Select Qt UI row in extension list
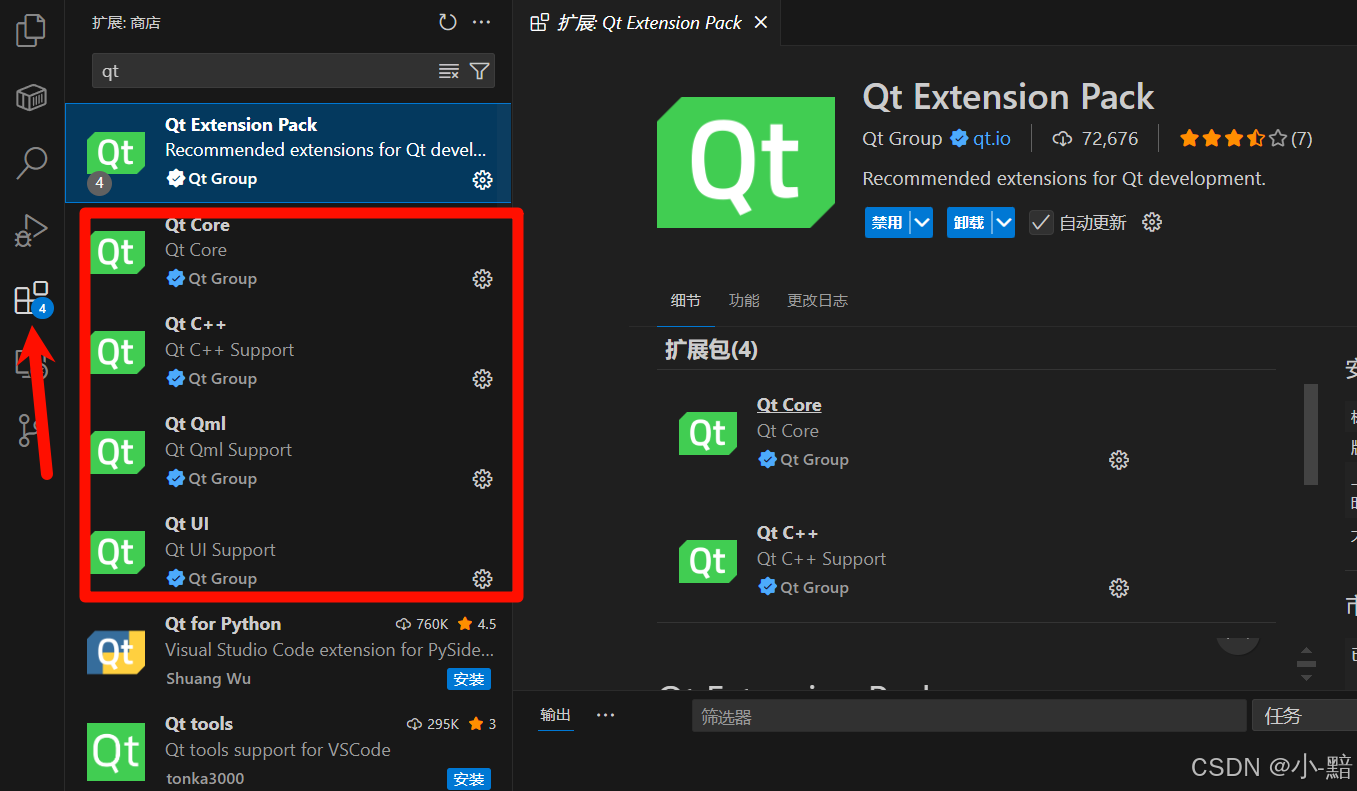 [288, 553]
